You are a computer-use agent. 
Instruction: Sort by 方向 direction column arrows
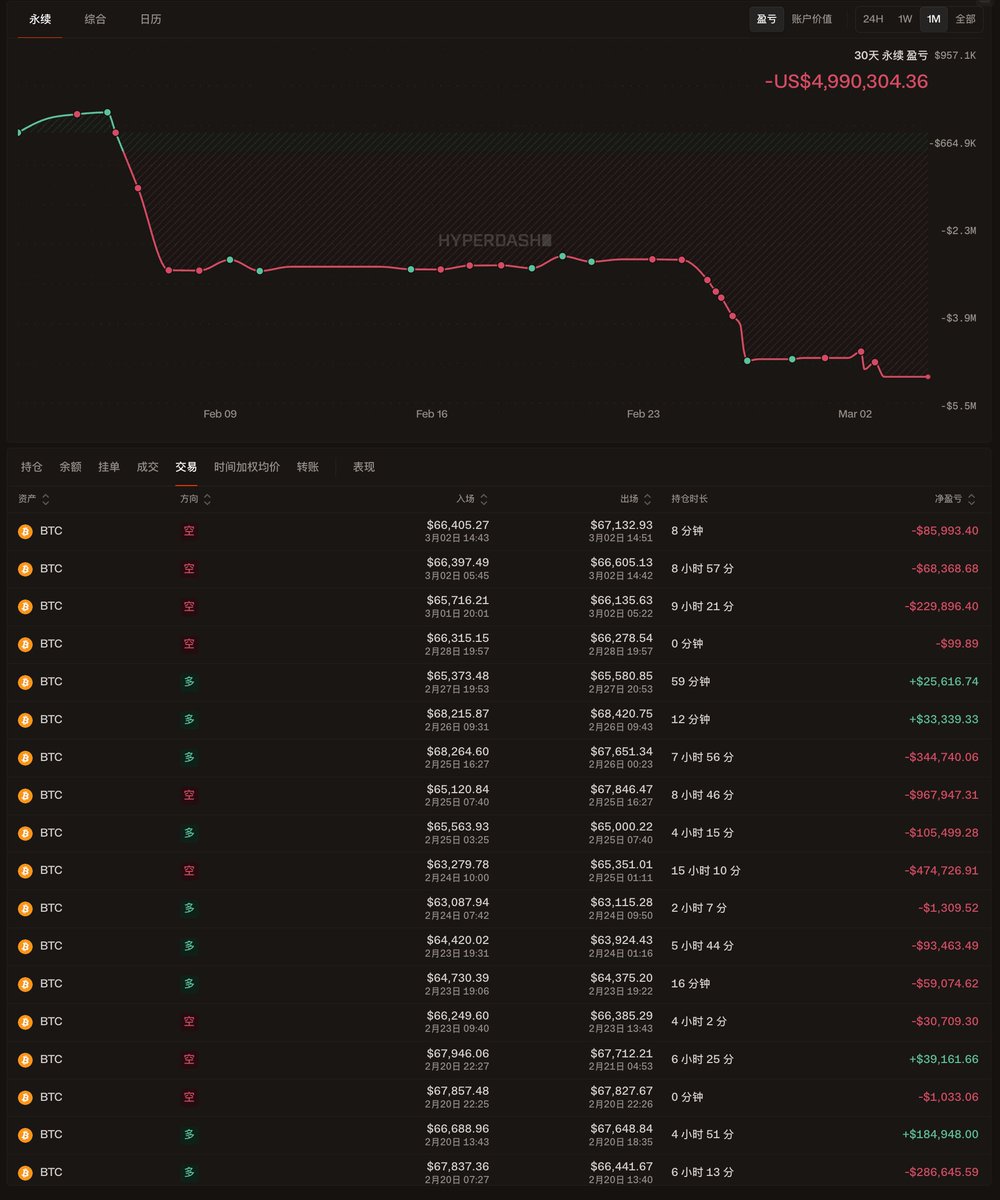[x=207, y=499]
